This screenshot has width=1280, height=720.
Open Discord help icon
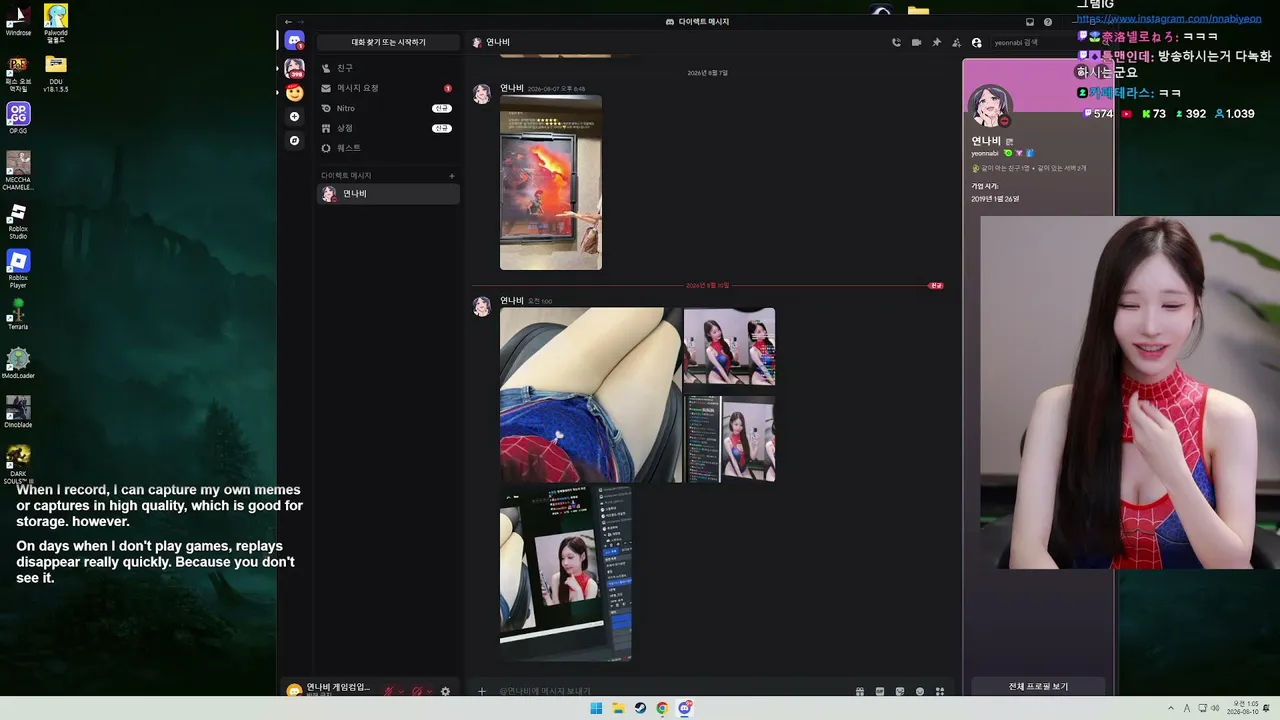(x=1048, y=22)
